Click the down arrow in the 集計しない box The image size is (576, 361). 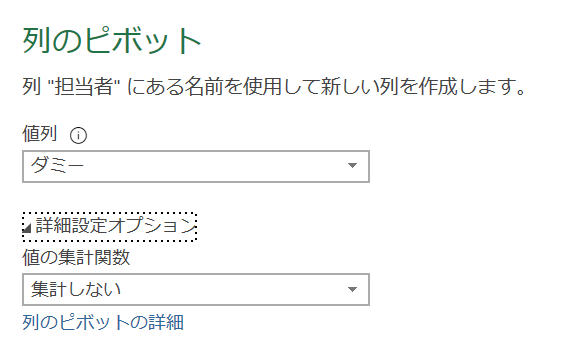[352, 289]
